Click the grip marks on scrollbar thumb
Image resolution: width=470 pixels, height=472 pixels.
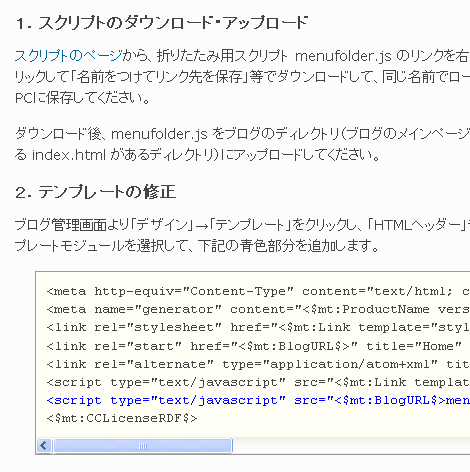click(143, 446)
